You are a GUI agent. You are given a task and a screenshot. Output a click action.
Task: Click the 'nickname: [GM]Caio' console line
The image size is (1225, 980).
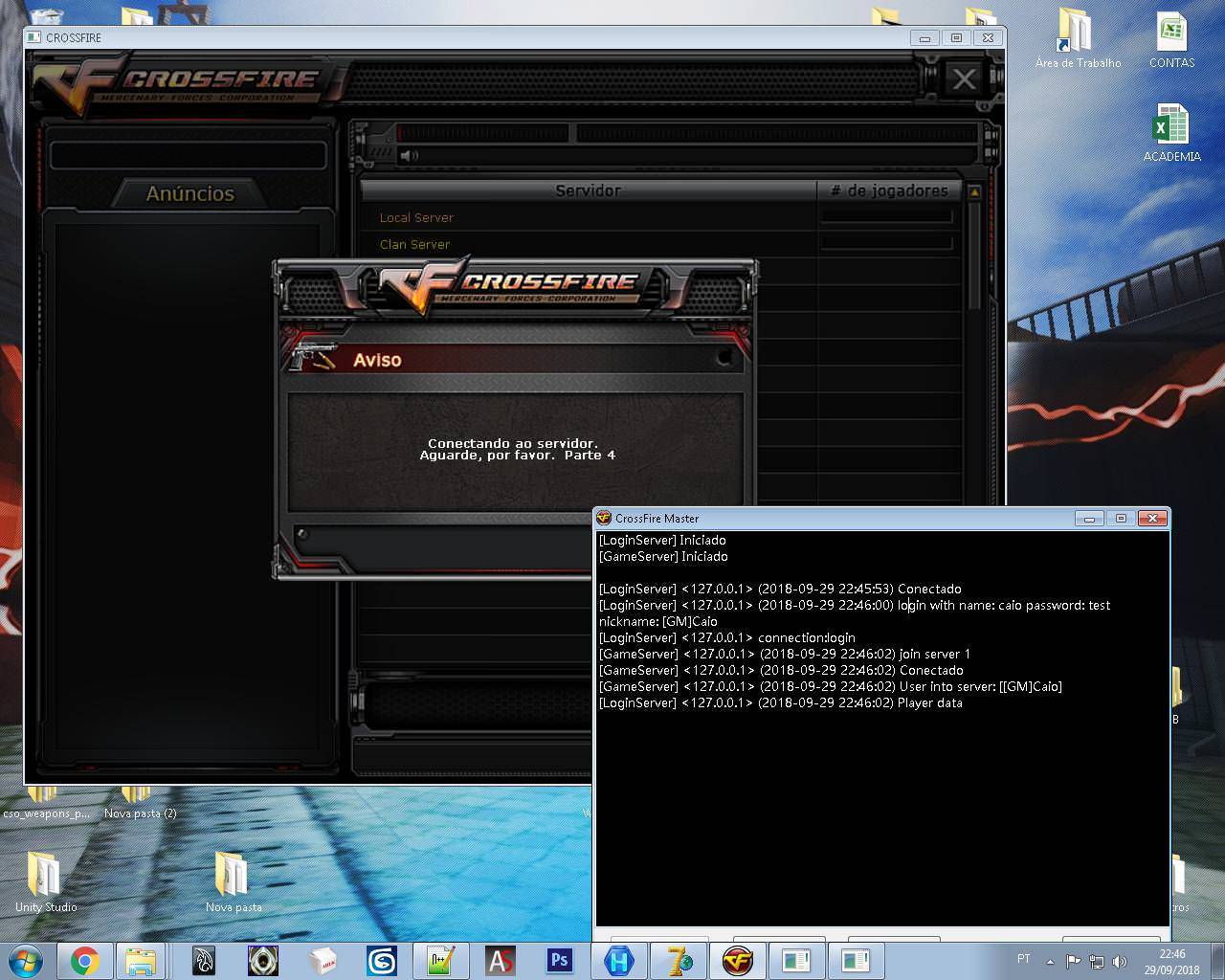pos(658,621)
